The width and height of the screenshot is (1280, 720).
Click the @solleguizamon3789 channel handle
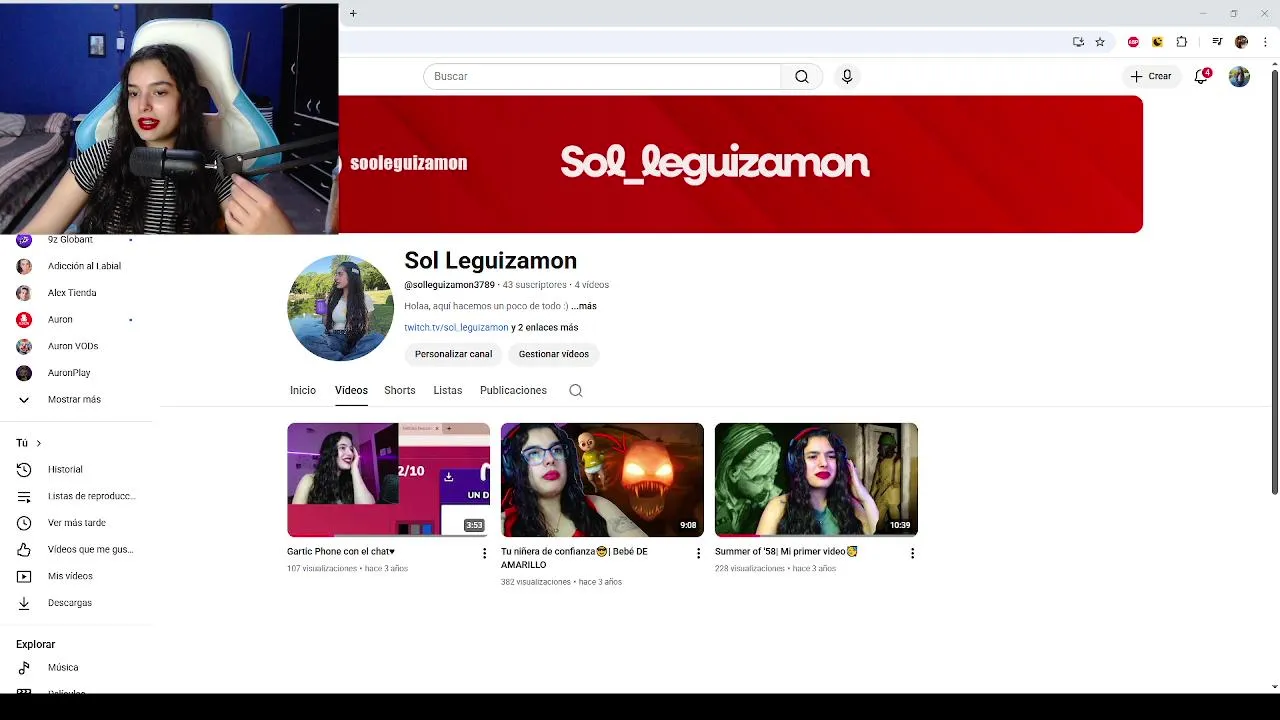coord(449,285)
